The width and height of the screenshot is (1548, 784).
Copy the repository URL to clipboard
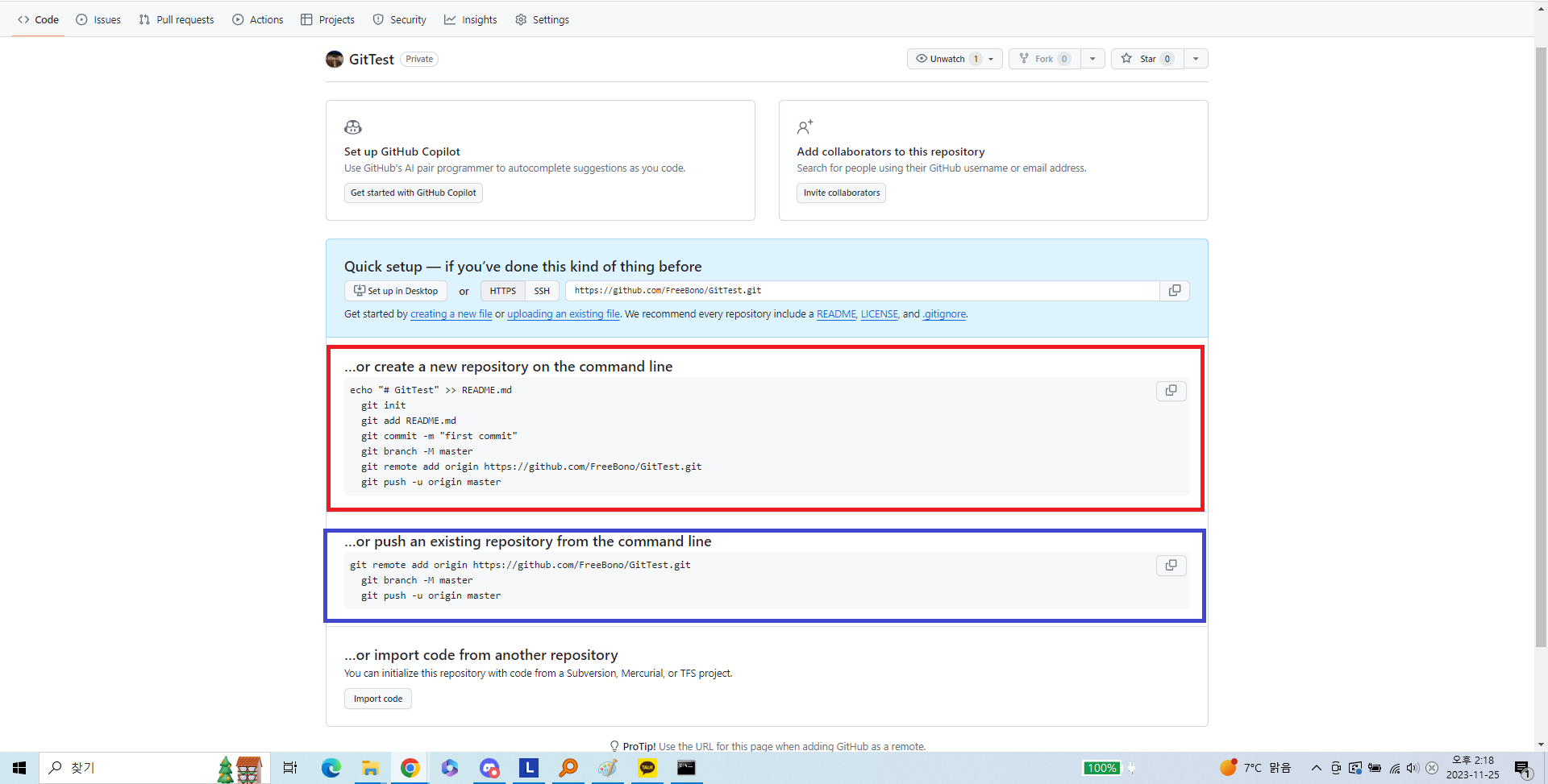1175,291
